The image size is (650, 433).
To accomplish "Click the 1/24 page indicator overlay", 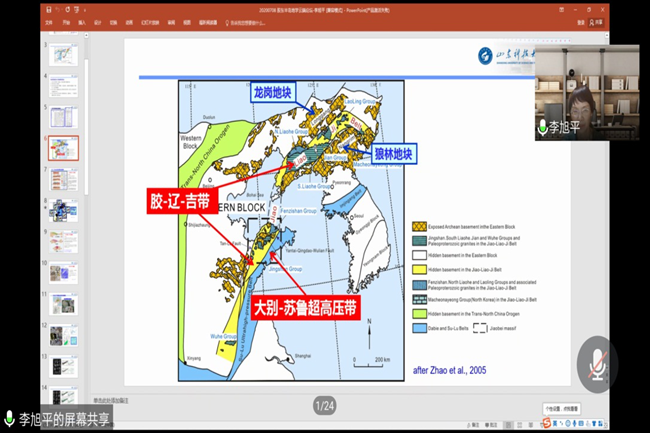I will click(x=326, y=405).
